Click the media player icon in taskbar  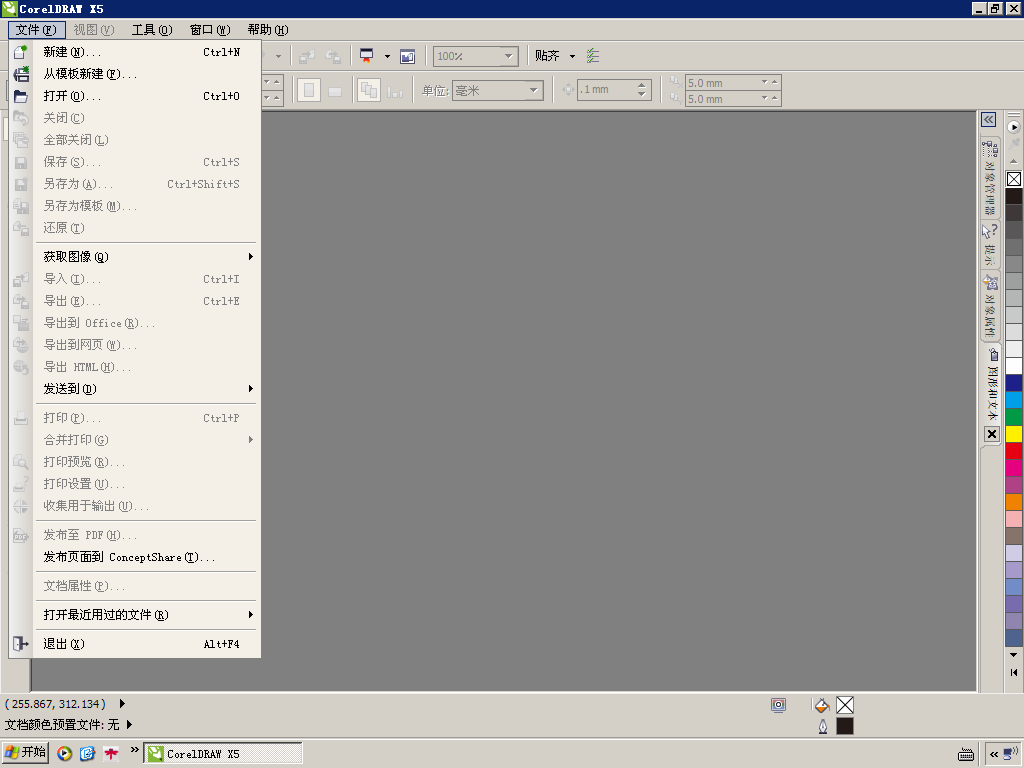(x=64, y=754)
